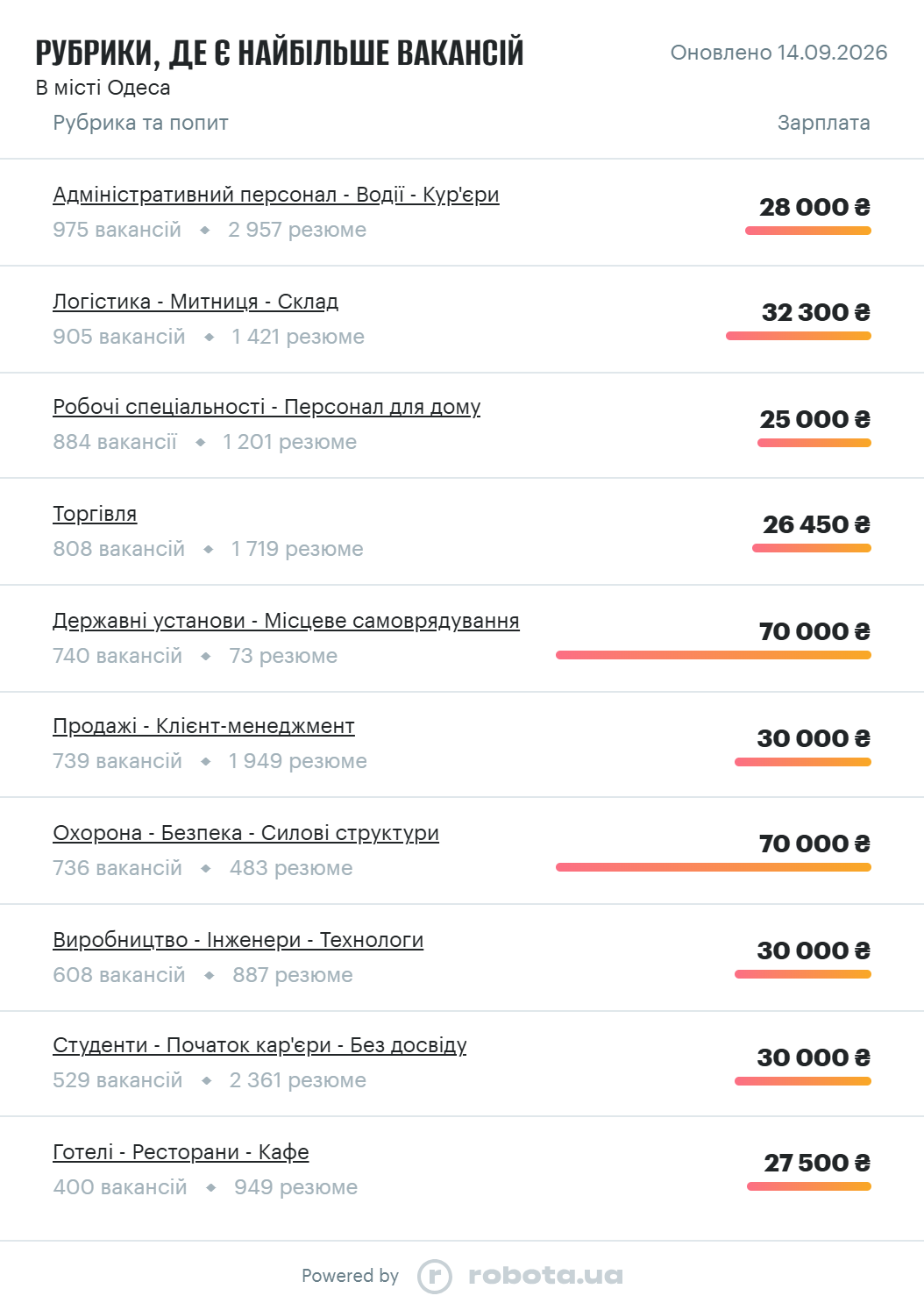924x1310 pixels.
Task: Click the 27 500 ₴ salary for Готелі
Action: point(817,1163)
